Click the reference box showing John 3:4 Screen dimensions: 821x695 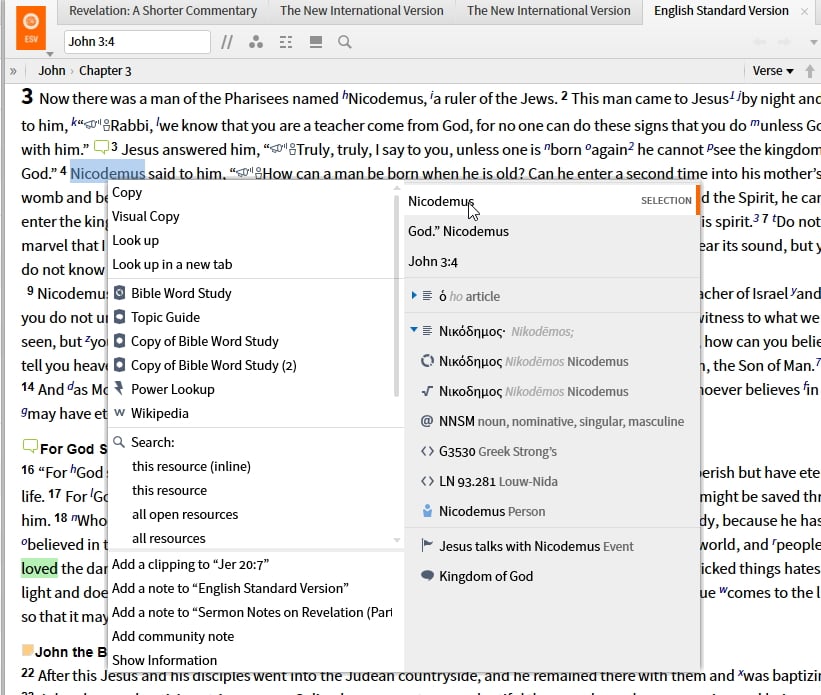pos(137,42)
